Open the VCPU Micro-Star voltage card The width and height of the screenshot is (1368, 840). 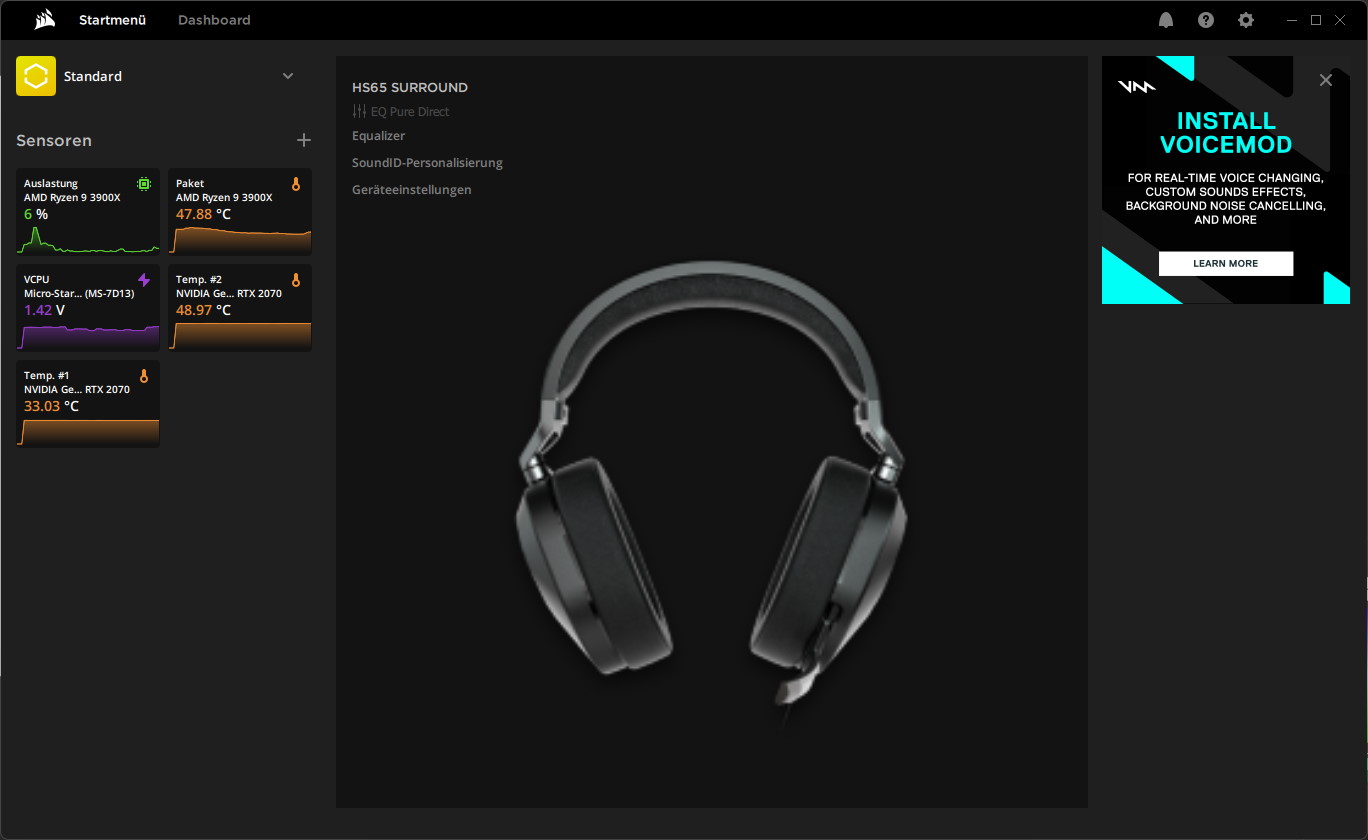88,308
